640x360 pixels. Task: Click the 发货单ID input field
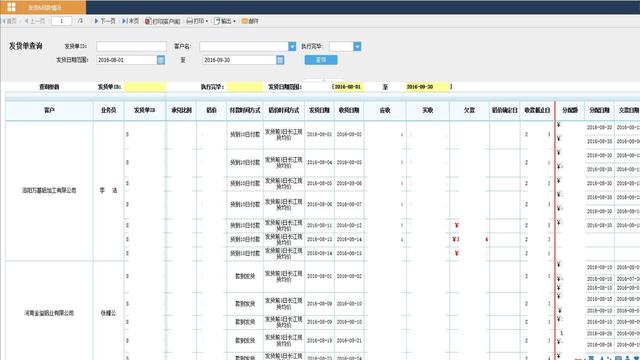tap(131, 47)
